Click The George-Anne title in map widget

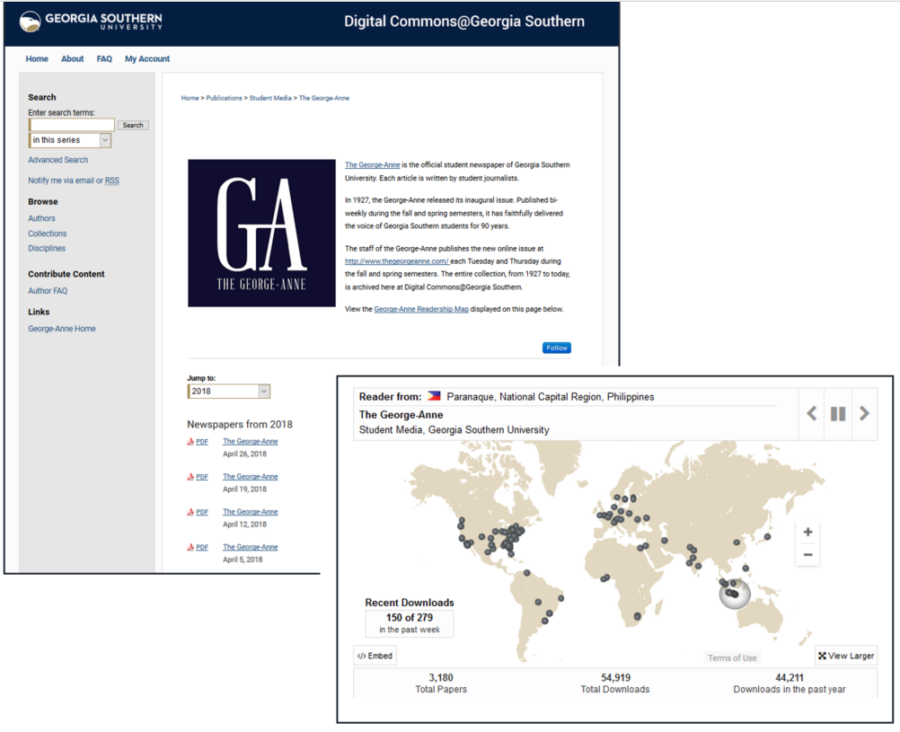401,415
